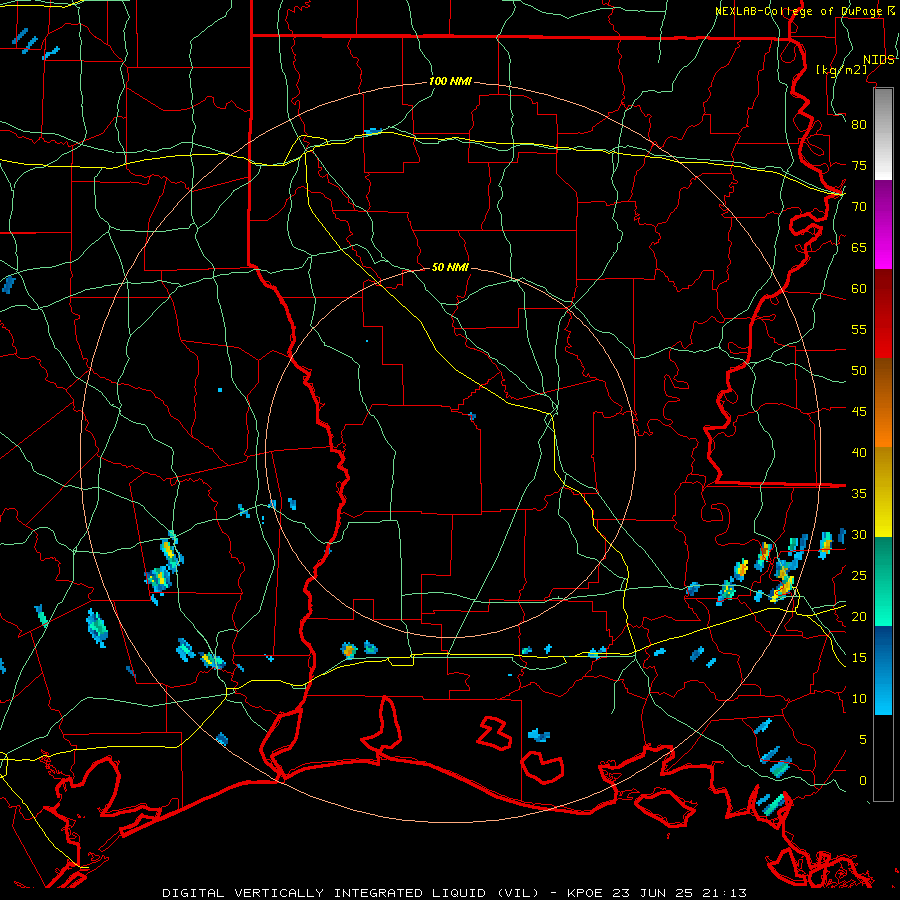Viewport: 900px width, 900px height.
Task: Click the scale value 55
Action: (x=859, y=329)
